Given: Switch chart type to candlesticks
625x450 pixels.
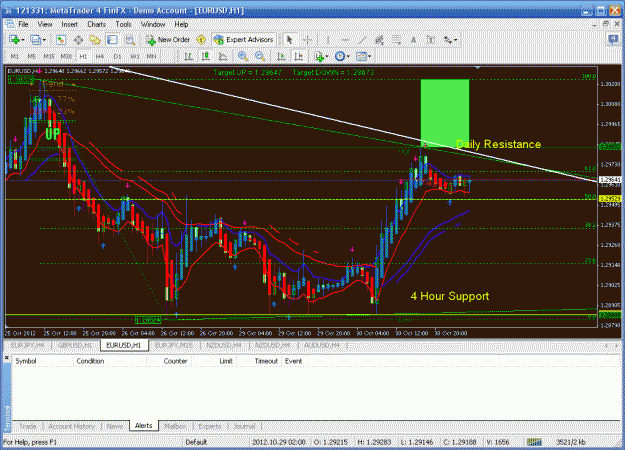Looking at the screenshot, I should [x=206, y=56].
